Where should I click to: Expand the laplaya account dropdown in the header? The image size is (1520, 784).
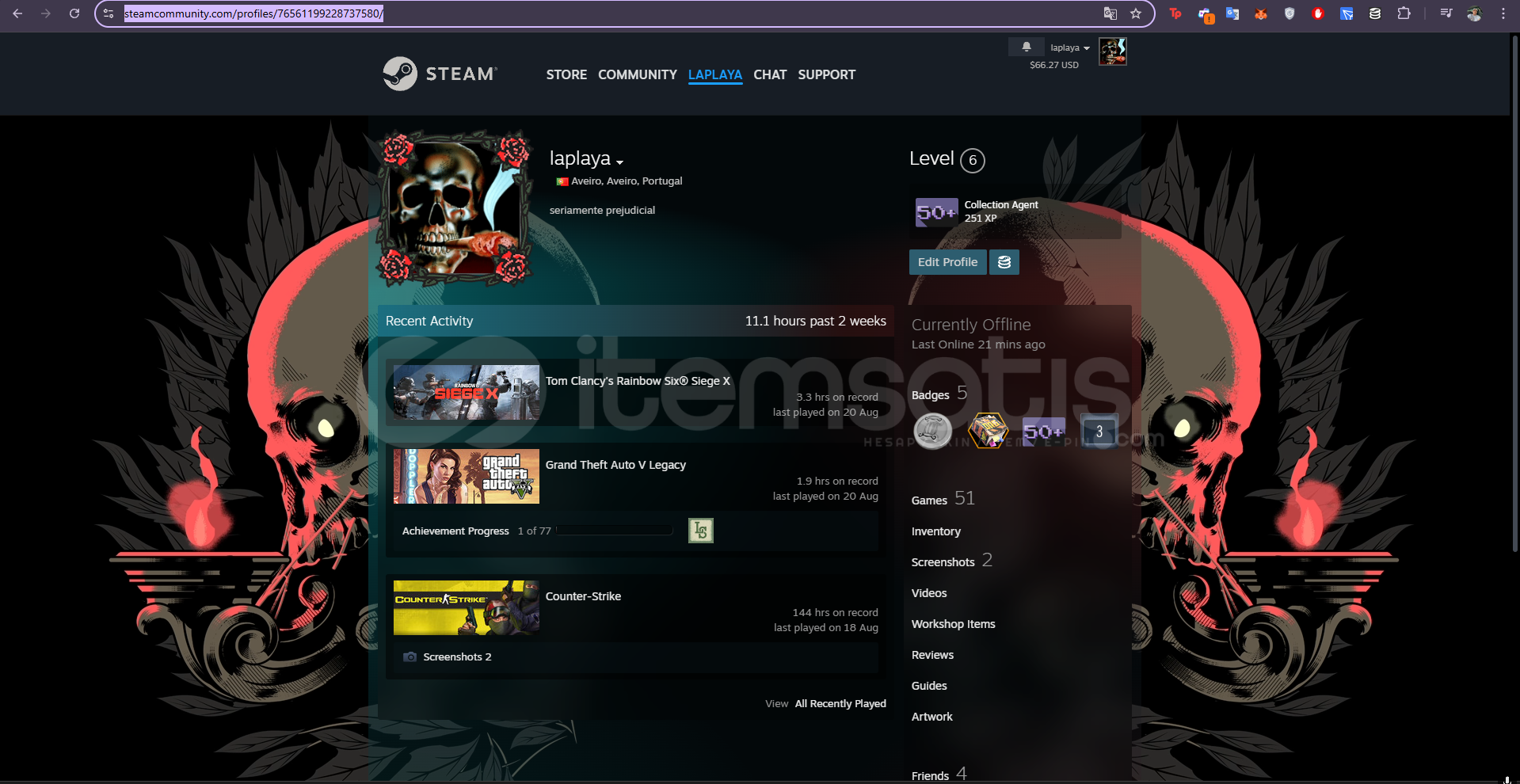tap(1070, 48)
